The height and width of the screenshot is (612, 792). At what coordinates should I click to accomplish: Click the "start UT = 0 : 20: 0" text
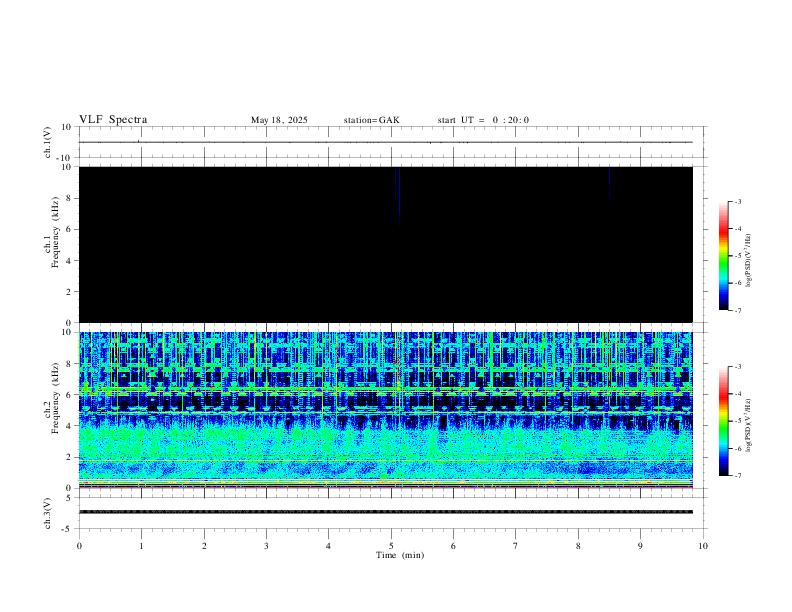[483, 120]
